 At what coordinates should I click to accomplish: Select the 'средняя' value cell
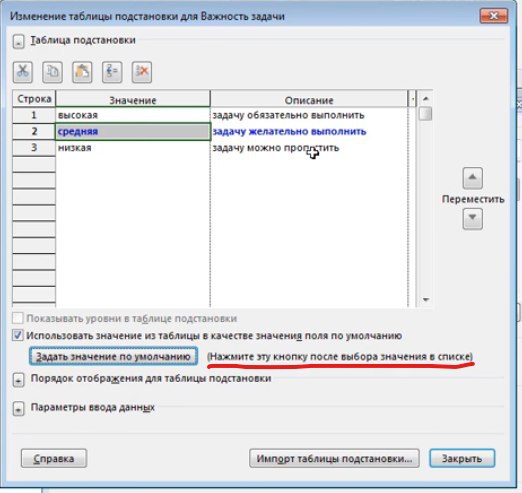(x=133, y=131)
